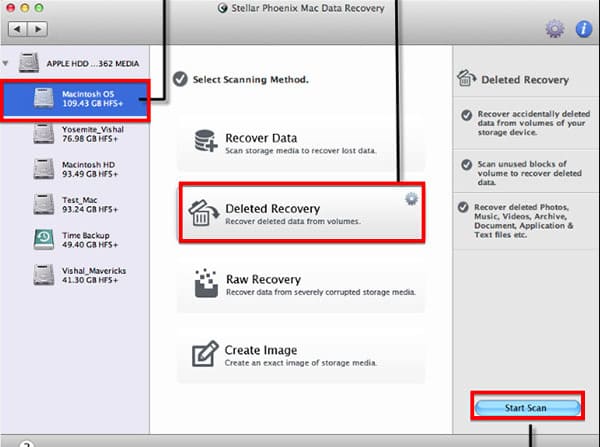Open preferences via the toolbar gear icon

(554, 29)
